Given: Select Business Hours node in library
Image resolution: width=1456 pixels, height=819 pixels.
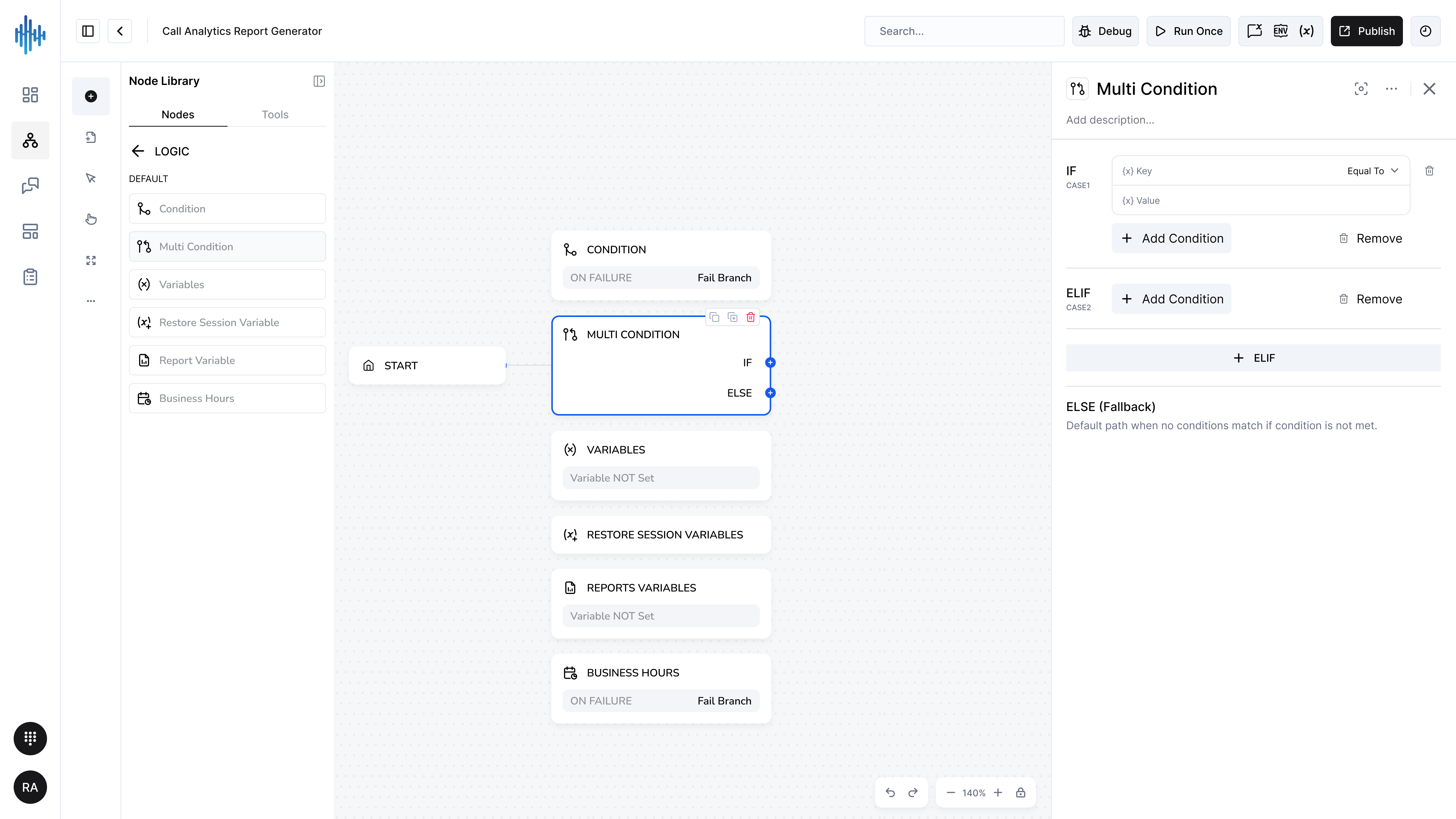Looking at the screenshot, I should (x=227, y=398).
